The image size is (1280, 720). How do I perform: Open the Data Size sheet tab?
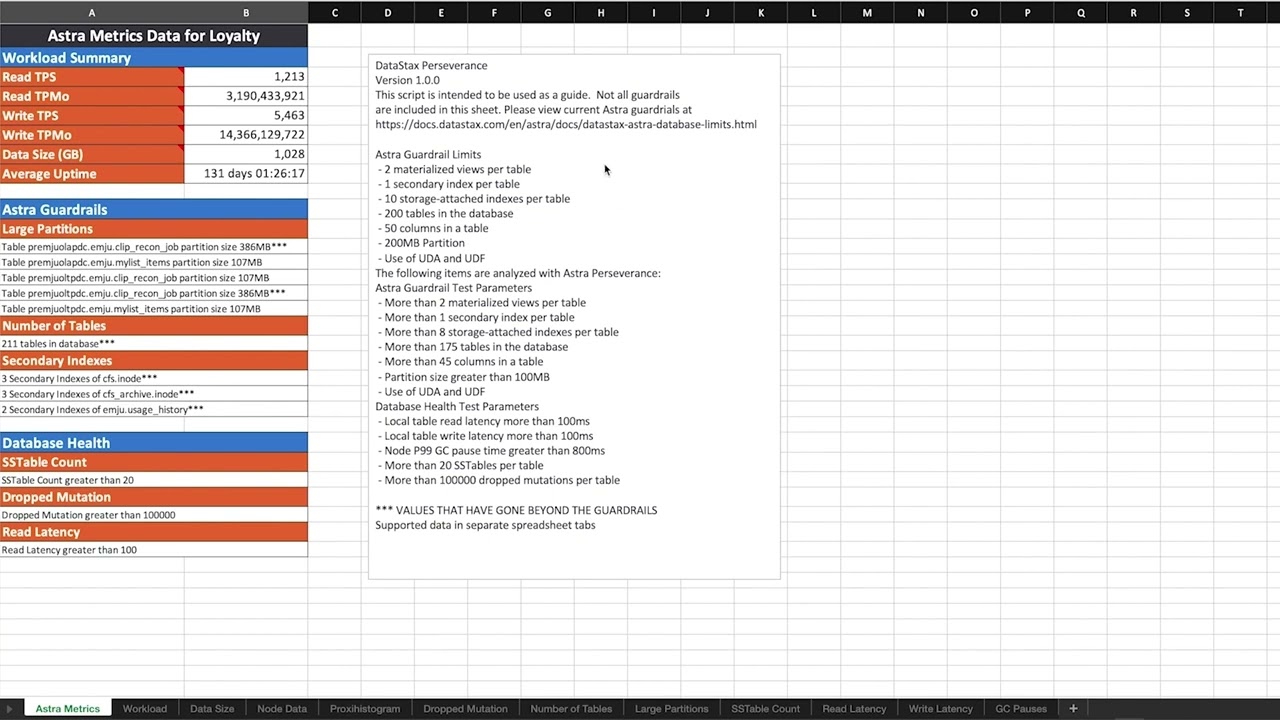pos(212,708)
